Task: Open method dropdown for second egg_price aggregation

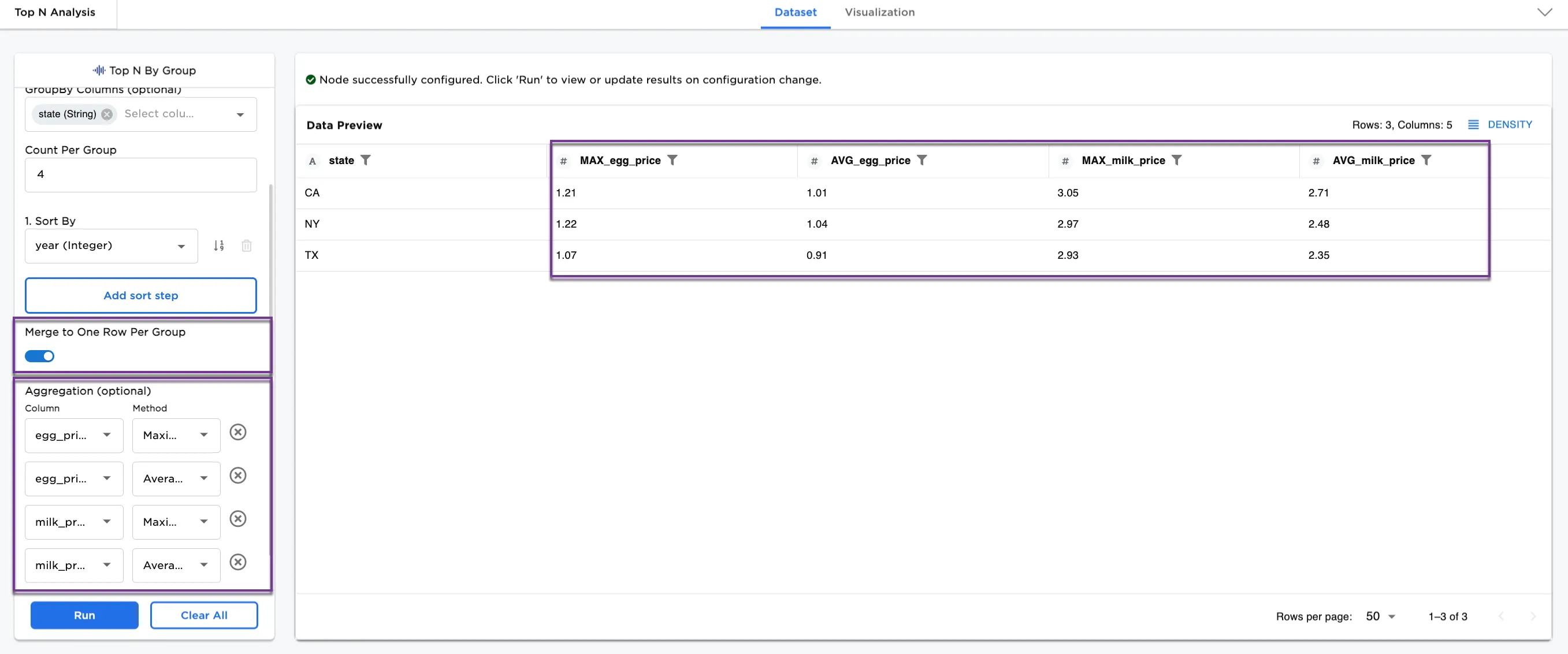Action: coord(176,478)
